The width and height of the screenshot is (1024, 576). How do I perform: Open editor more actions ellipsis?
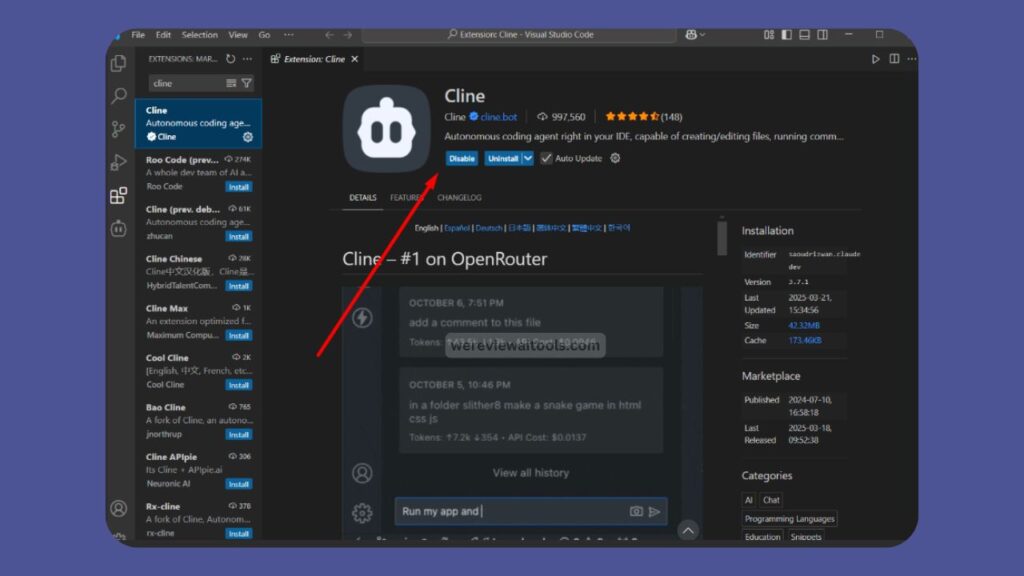coord(912,59)
